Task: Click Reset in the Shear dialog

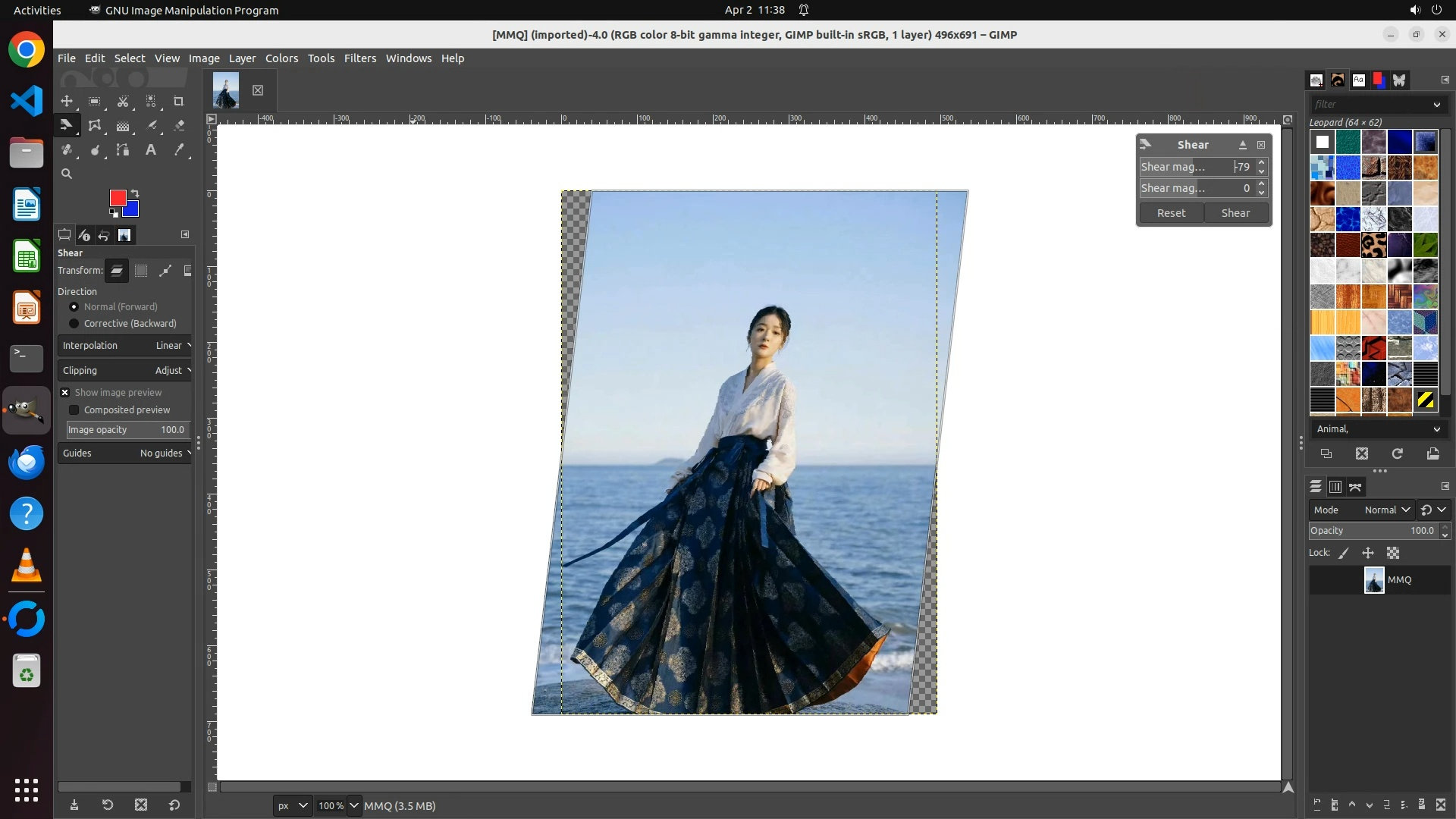Action: pyautogui.click(x=1171, y=213)
